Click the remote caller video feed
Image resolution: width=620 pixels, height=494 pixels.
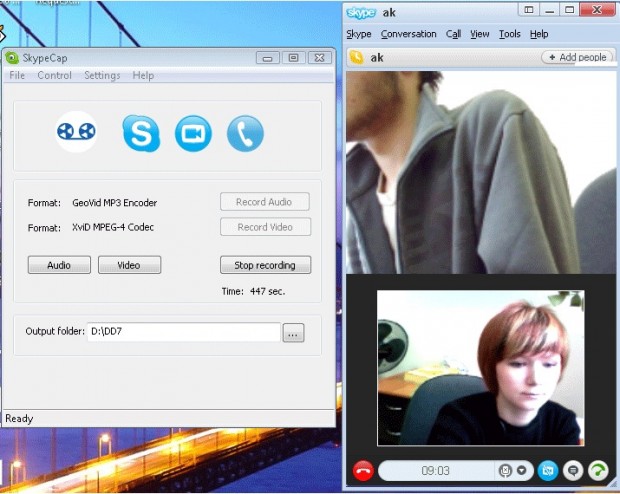(481, 172)
